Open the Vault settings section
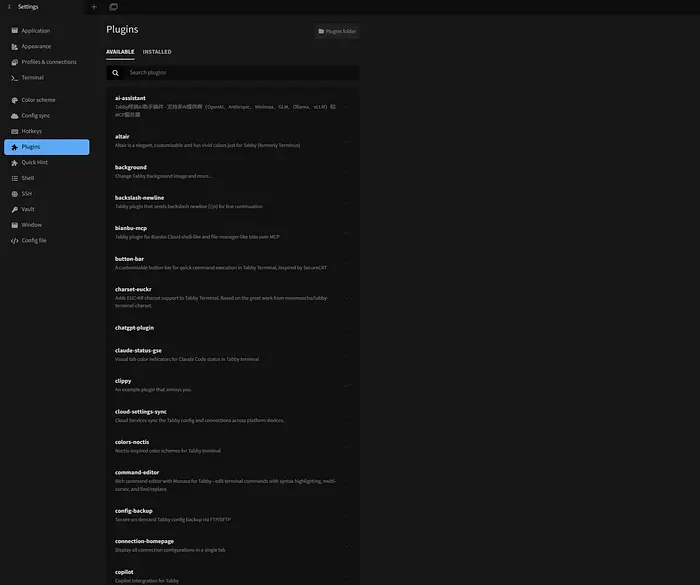This screenshot has height=585, width=700. click(46, 209)
